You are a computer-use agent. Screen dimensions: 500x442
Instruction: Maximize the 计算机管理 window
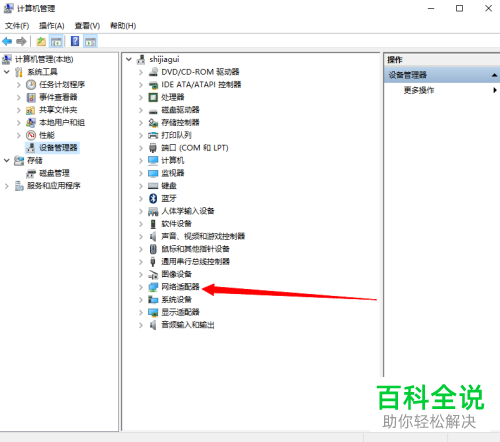459,8
